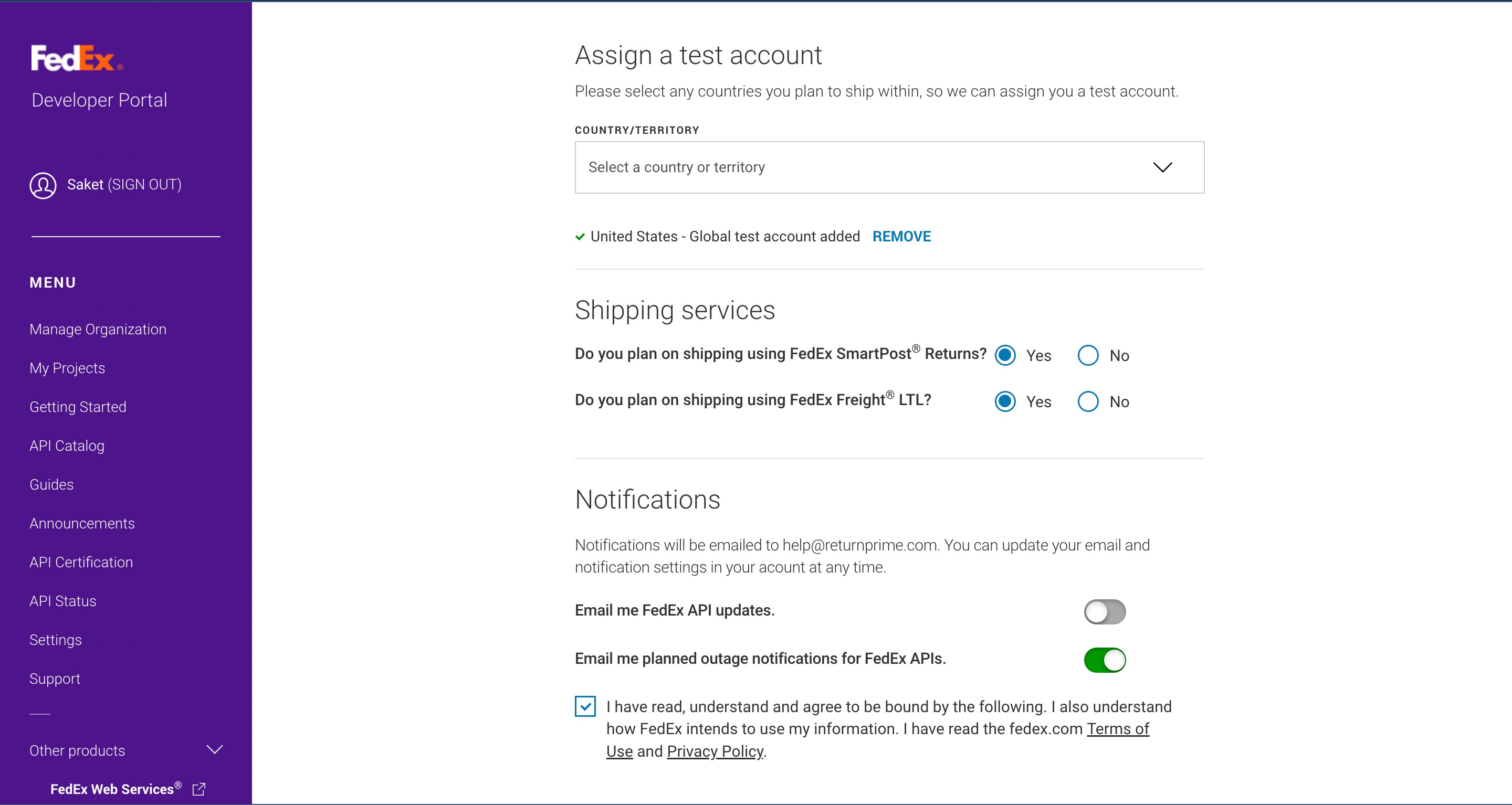Select Yes for FedEx Freight LTL

[x=1005, y=402]
